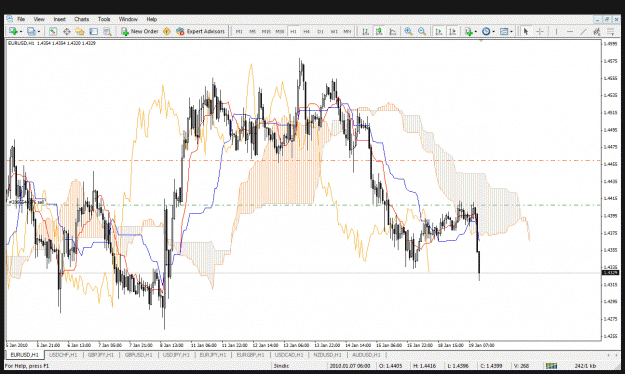Screen dimensions: 625x374
Task: Switch to Bar Chart display icon
Action: pos(366,31)
